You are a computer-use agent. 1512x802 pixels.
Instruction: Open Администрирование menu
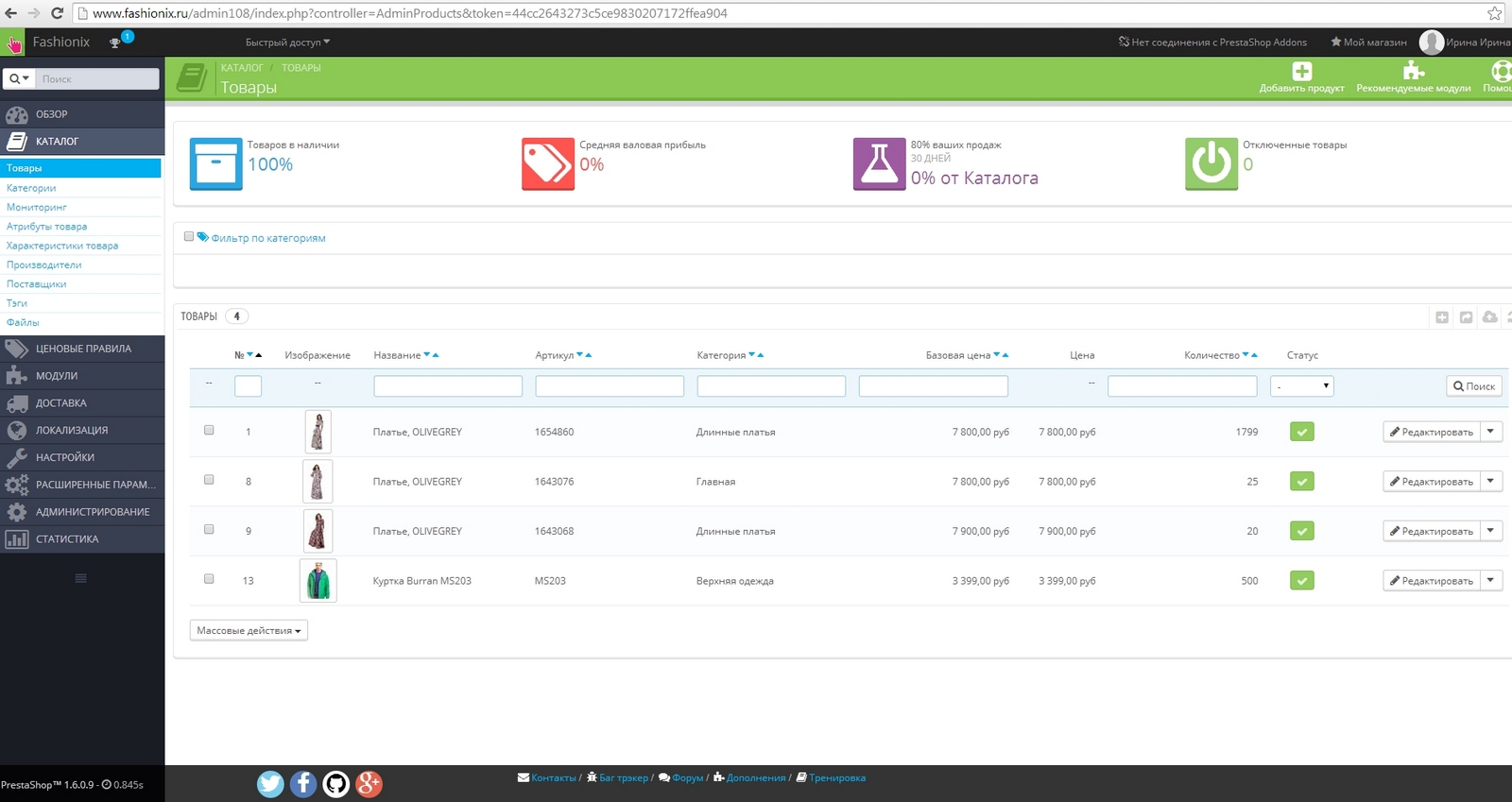click(82, 512)
